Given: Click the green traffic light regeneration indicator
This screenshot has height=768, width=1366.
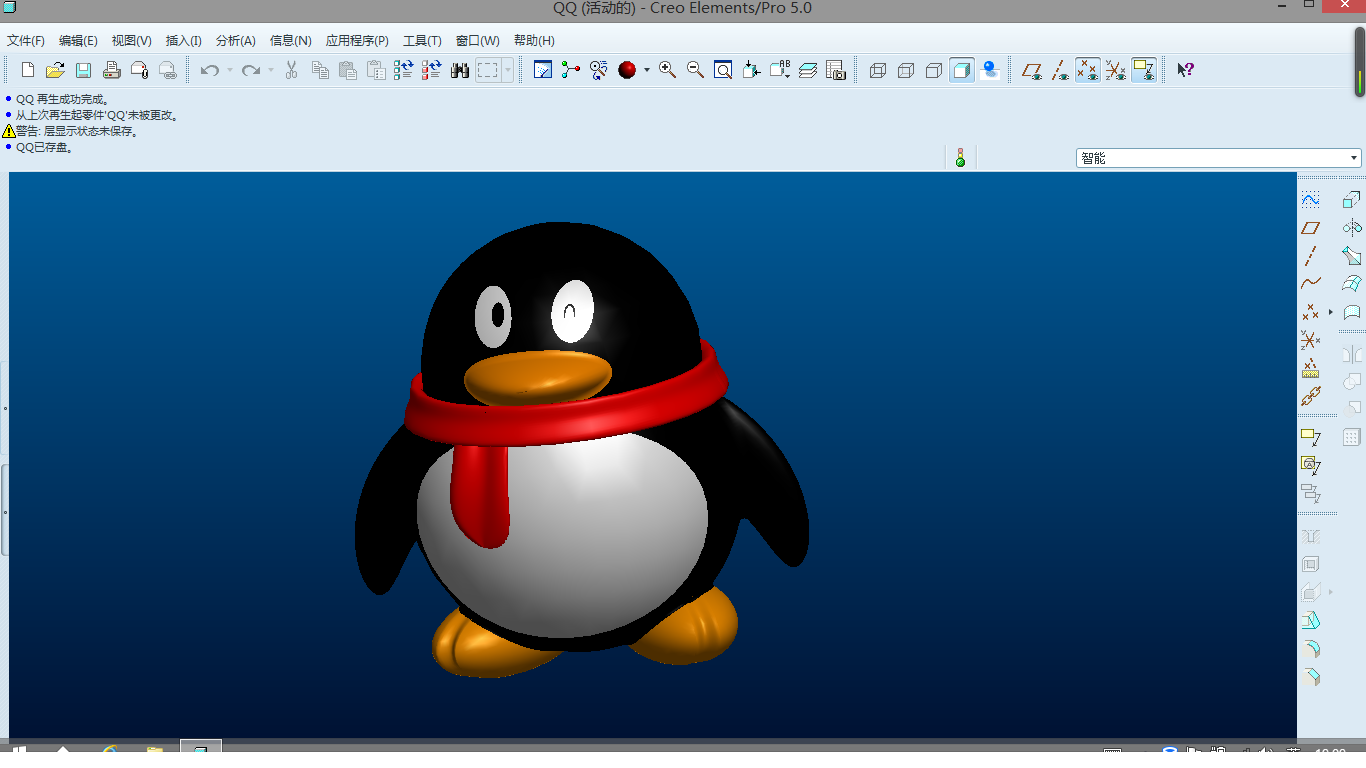Looking at the screenshot, I should click(x=960, y=158).
